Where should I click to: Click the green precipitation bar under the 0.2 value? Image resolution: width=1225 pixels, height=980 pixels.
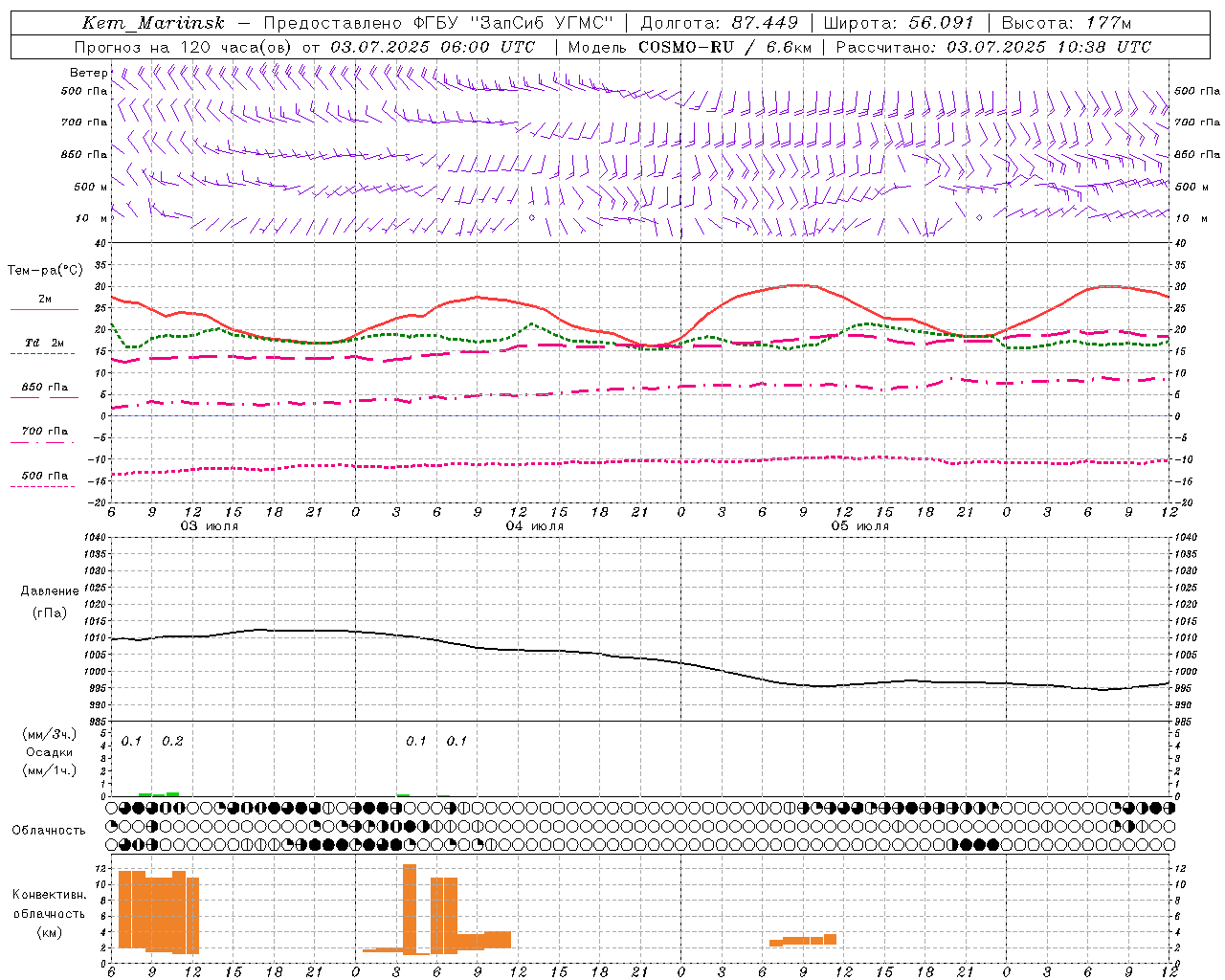173,794
